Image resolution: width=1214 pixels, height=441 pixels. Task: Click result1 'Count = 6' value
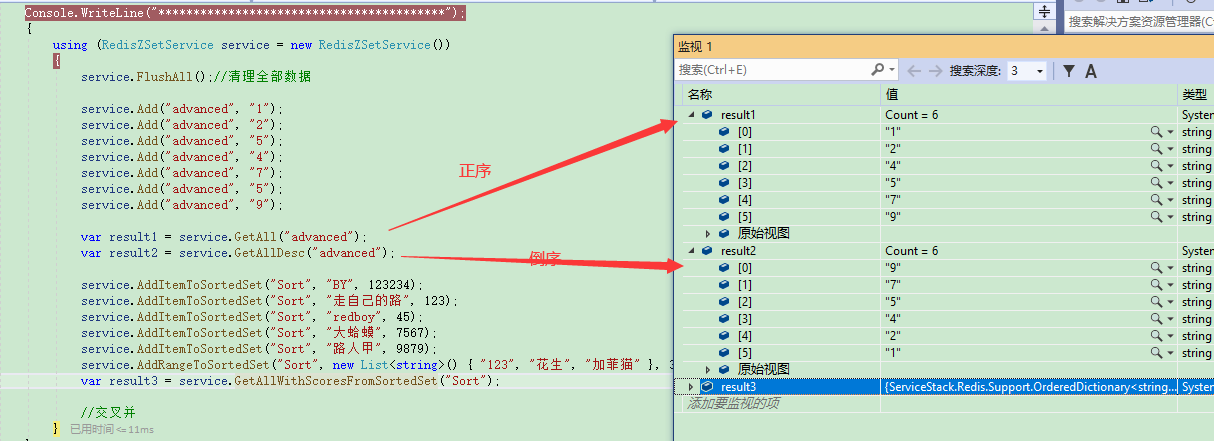pyautogui.click(x=912, y=115)
